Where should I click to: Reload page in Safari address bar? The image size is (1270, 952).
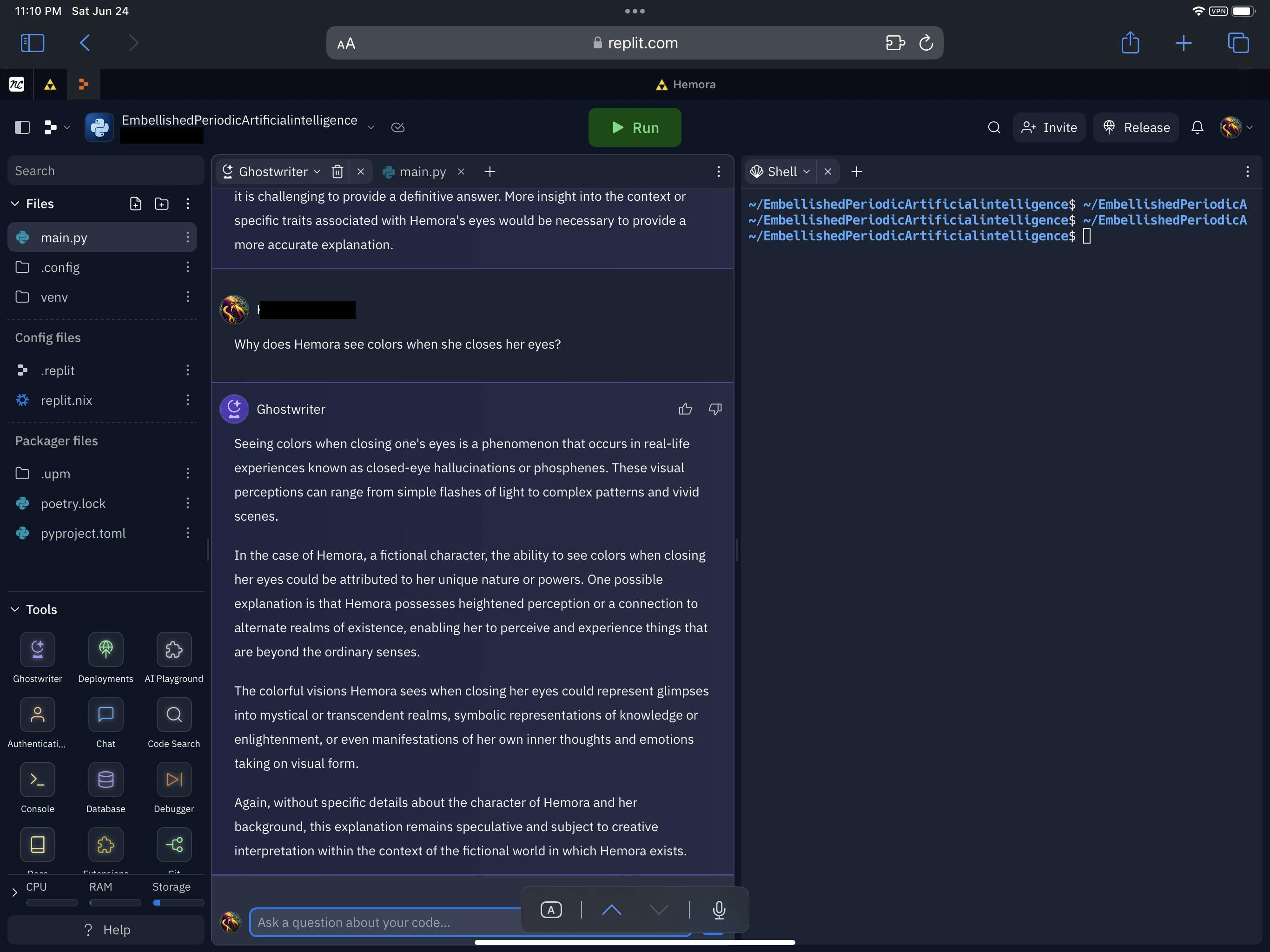tap(926, 43)
